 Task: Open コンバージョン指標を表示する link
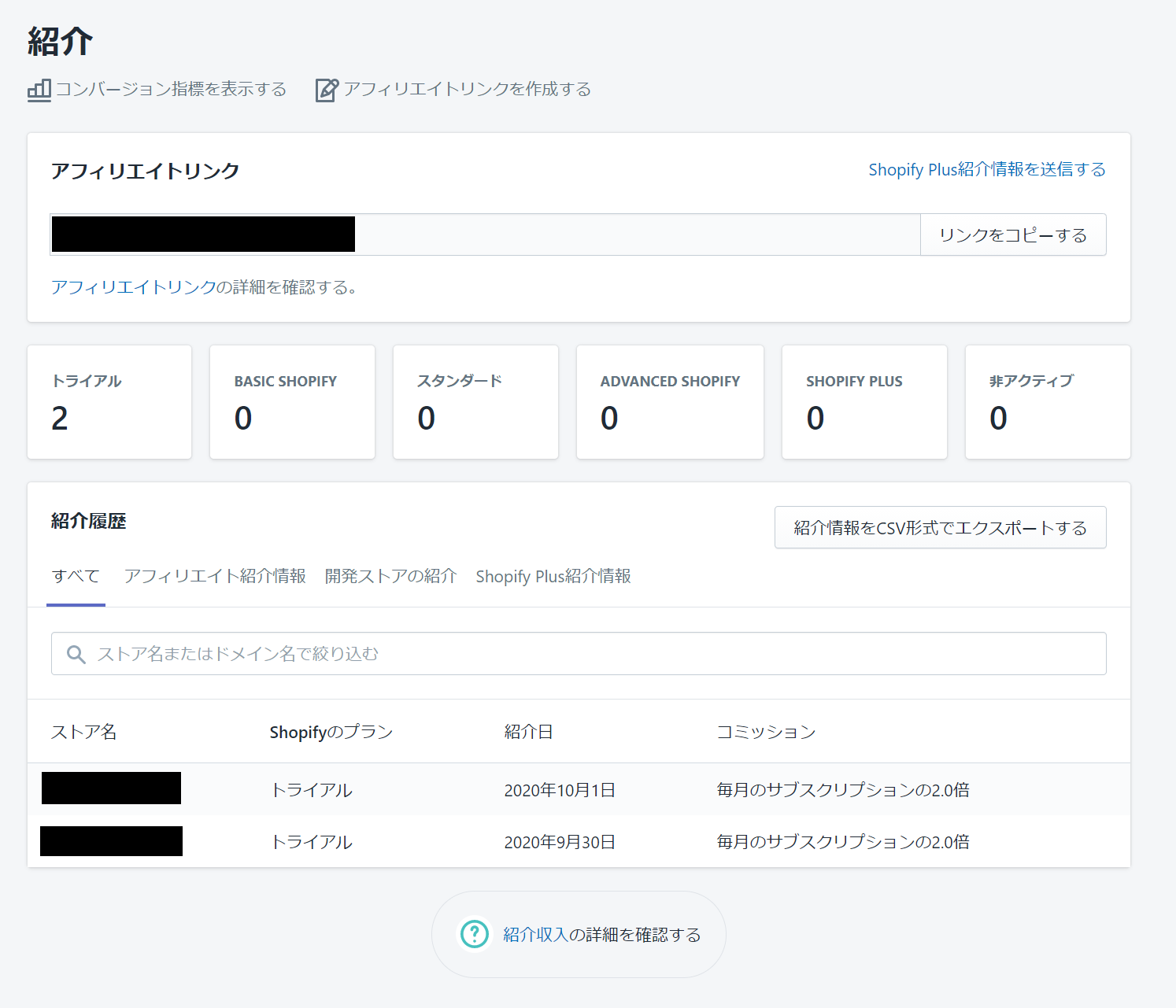[170, 90]
